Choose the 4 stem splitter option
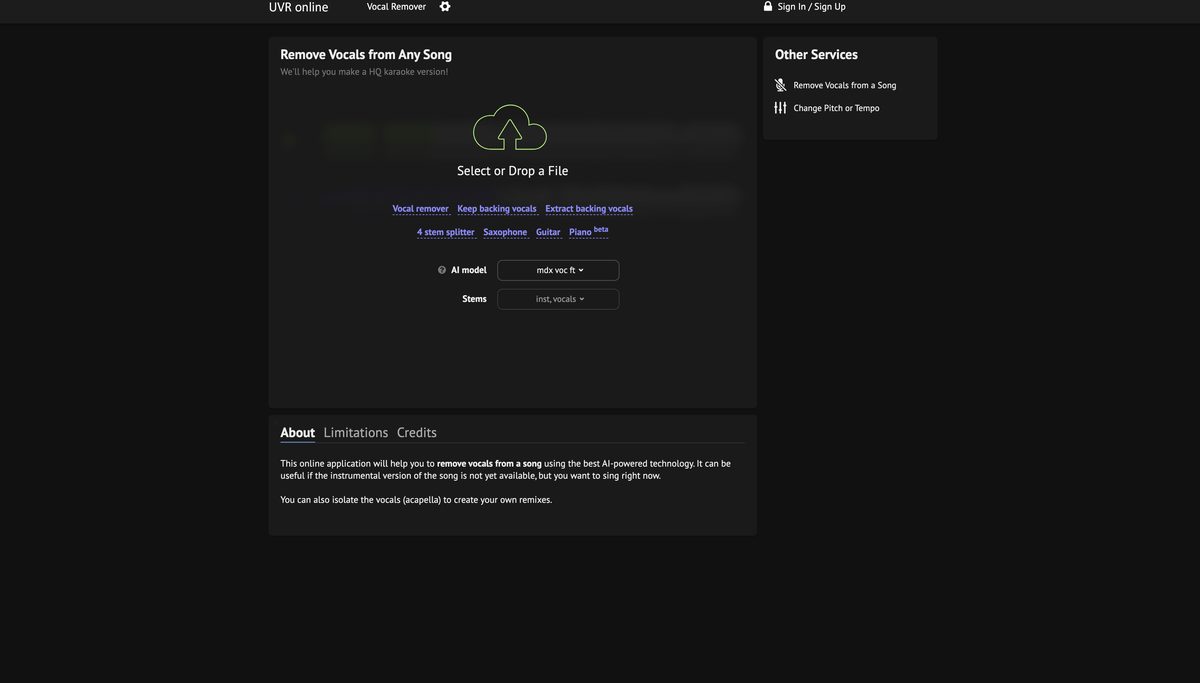The height and width of the screenshot is (683, 1200). [x=446, y=232]
